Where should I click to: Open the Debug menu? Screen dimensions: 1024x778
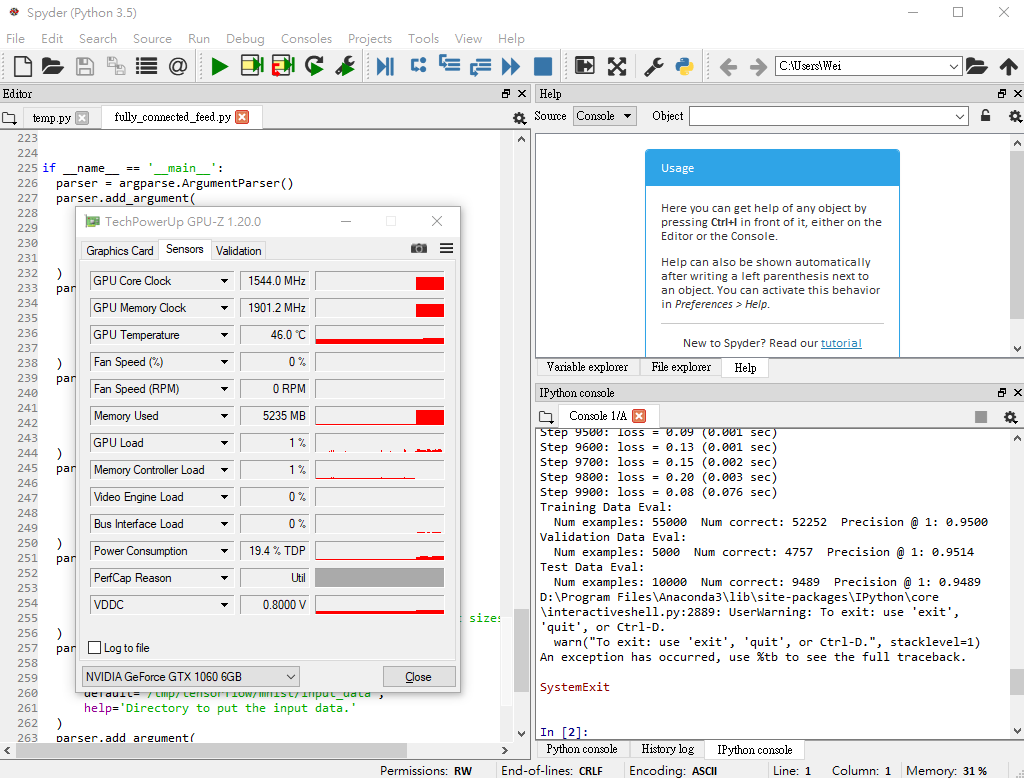245,38
